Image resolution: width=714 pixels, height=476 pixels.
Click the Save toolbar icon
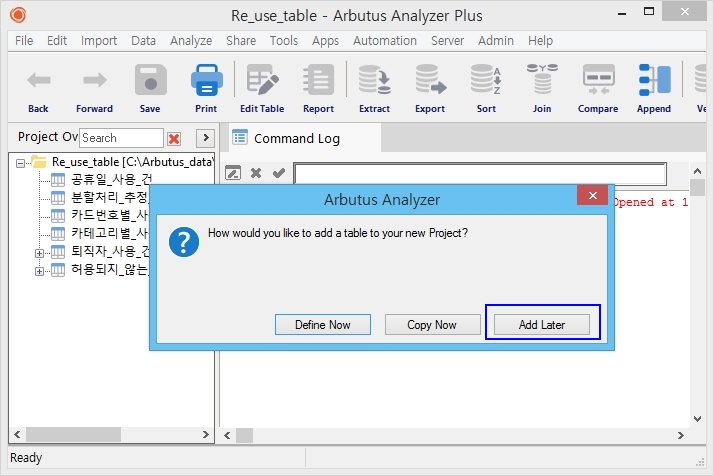[x=150, y=80]
